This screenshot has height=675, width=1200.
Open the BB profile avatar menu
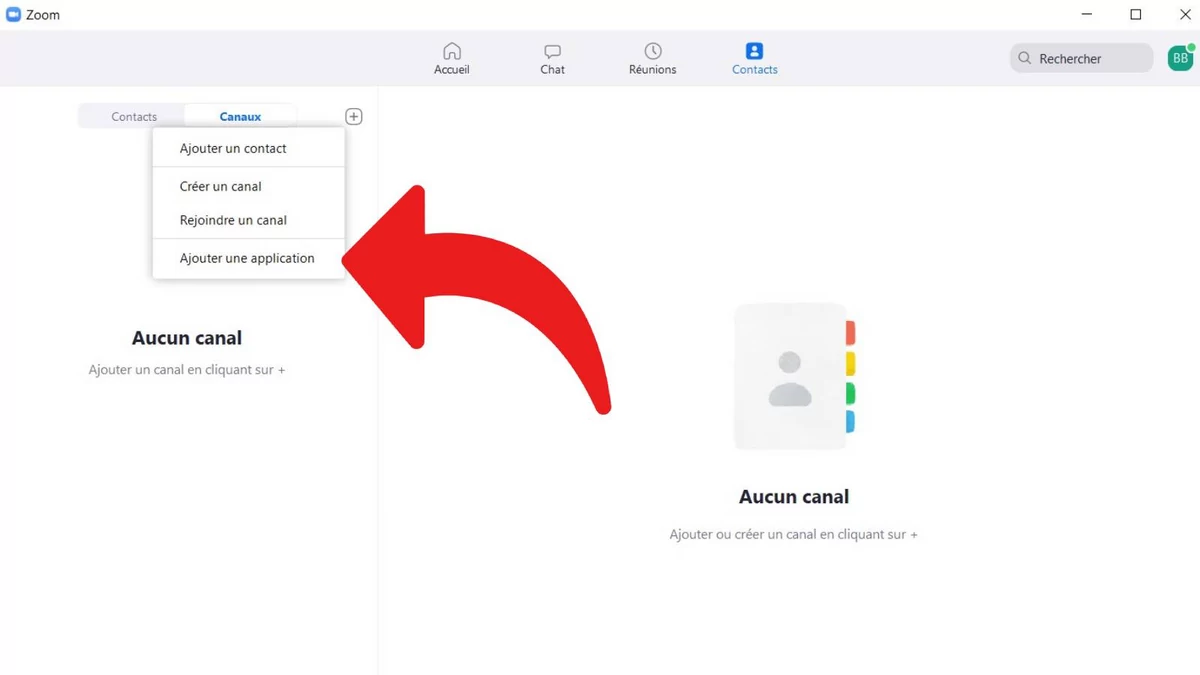click(1180, 58)
